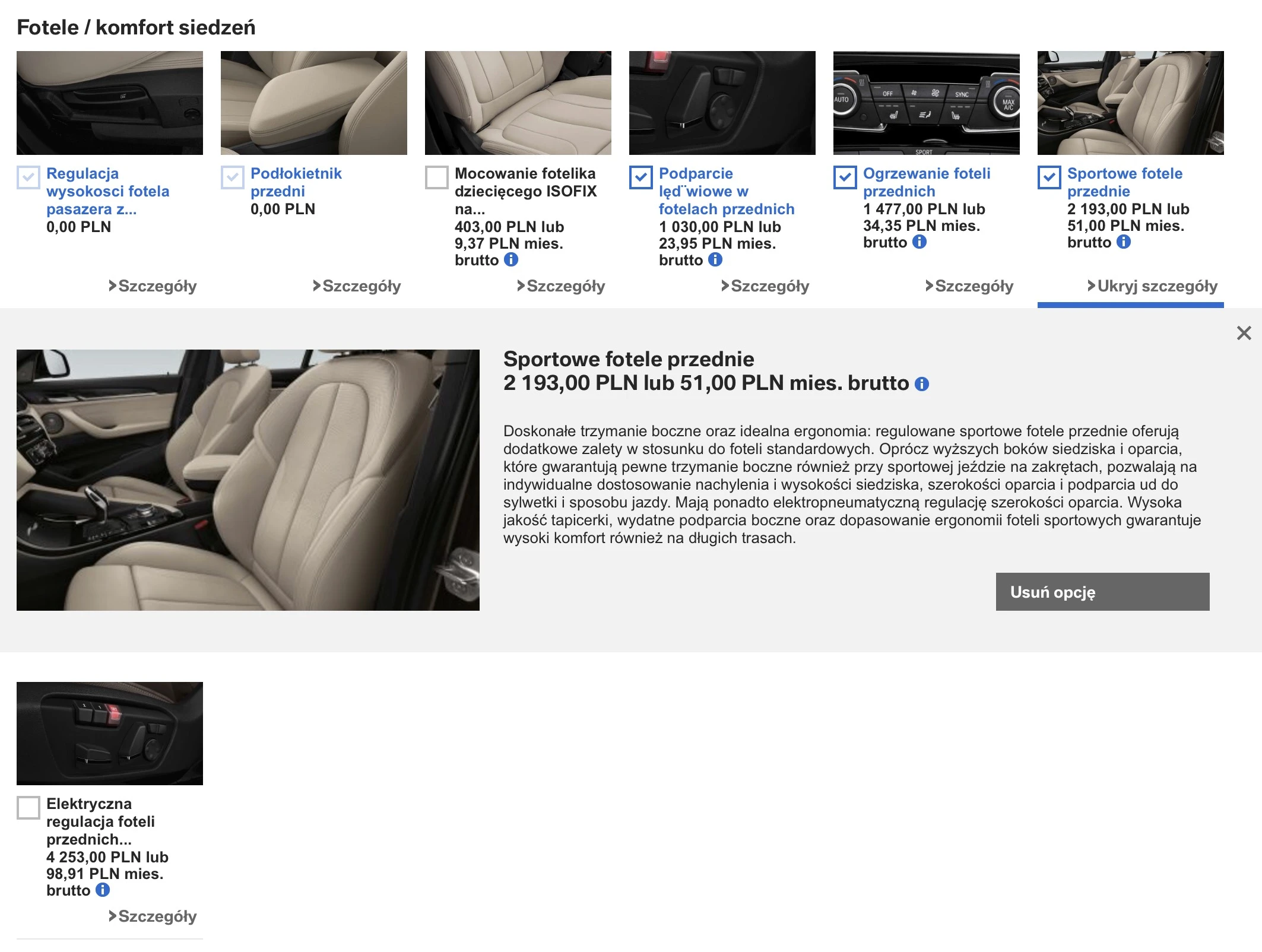
Task: Click info icon under Sportowe fotele przednie card price
Action: 1124,242
